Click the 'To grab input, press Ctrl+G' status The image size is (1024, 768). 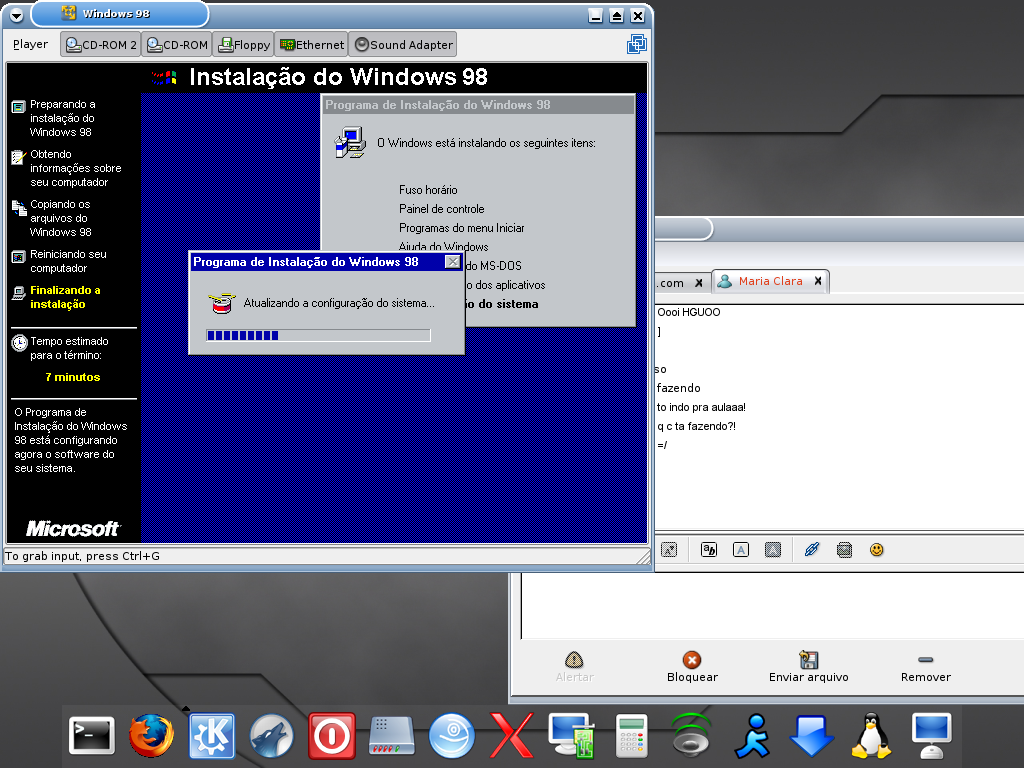[82, 556]
